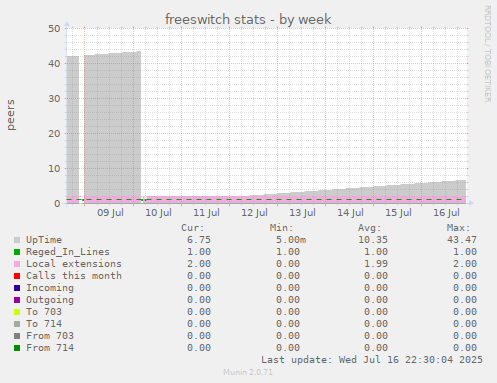Screen dimensions: 497x383
Task: Click the '12 Jul' x-axis date label
Action: tap(254, 213)
